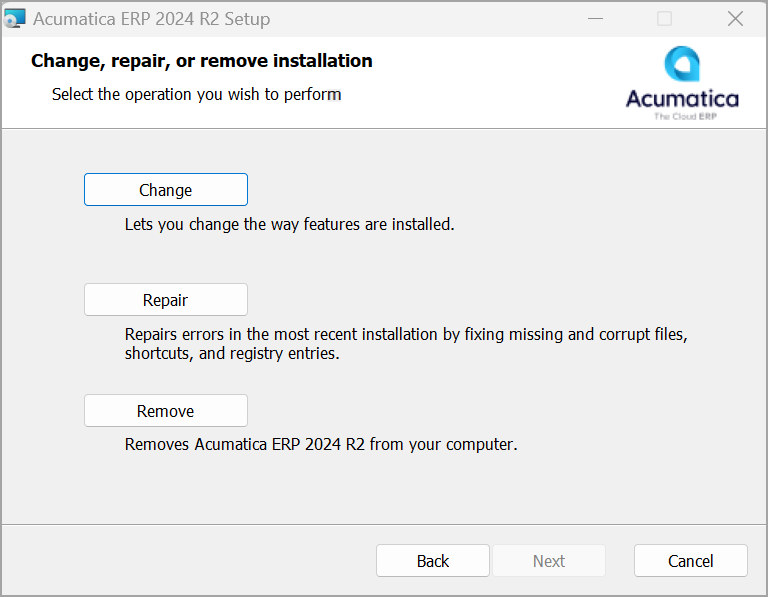Image resolution: width=768 pixels, height=597 pixels.
Task: Click the greyed-out maximize window icon
Action: click(x=664, y=19)
